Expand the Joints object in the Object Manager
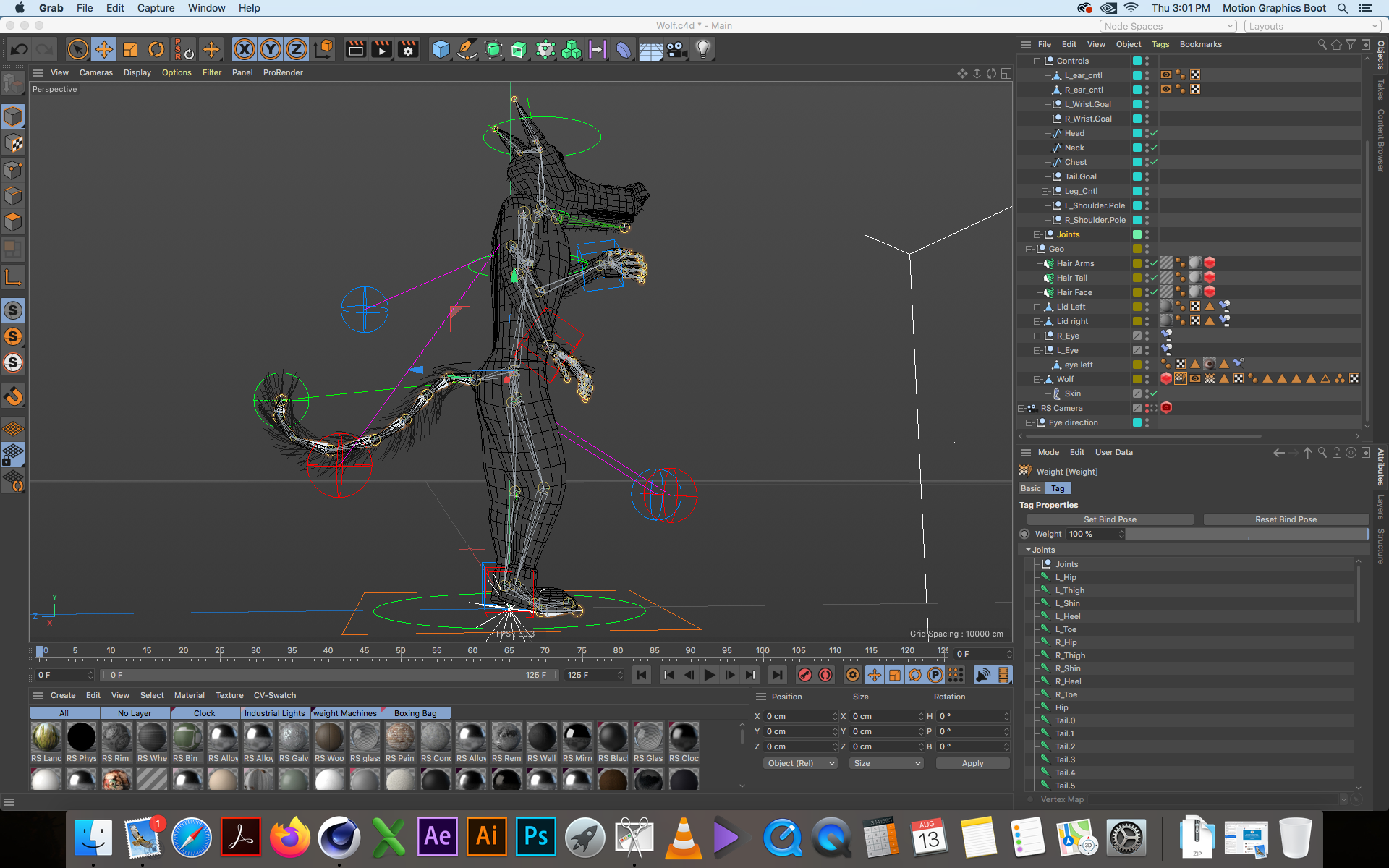The image size is (1389, 868). pyautogui.click(x=1037, y=234)
